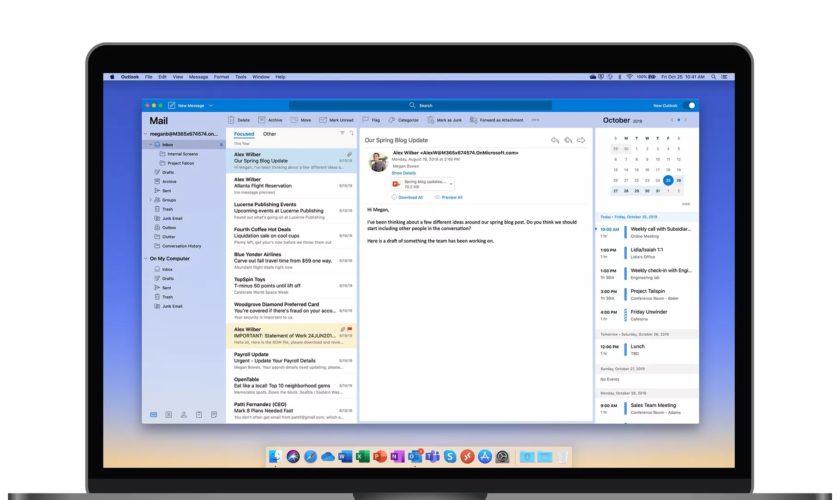Click Alex Wilber's profile photo
The height and width of the screenshot is (500, 840).
378,162
